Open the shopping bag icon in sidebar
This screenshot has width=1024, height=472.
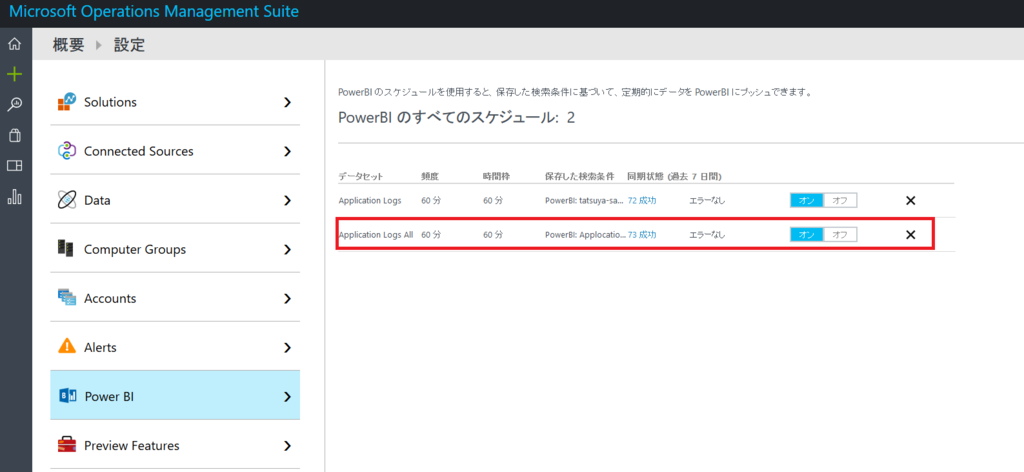click(14, 135)
